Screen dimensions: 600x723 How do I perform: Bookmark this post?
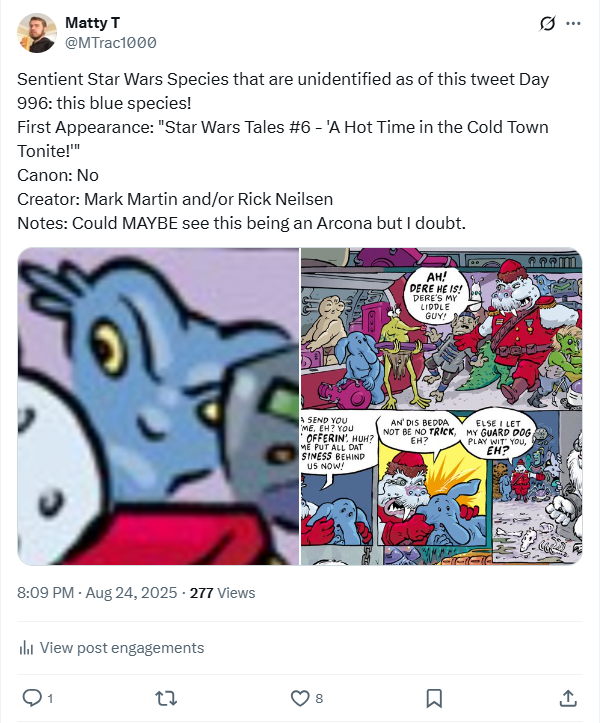pos(434,697)
